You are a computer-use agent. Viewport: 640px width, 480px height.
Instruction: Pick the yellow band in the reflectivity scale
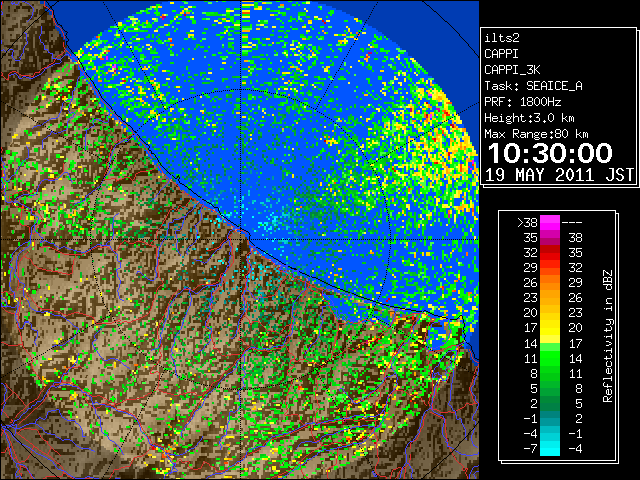(550, 328)
